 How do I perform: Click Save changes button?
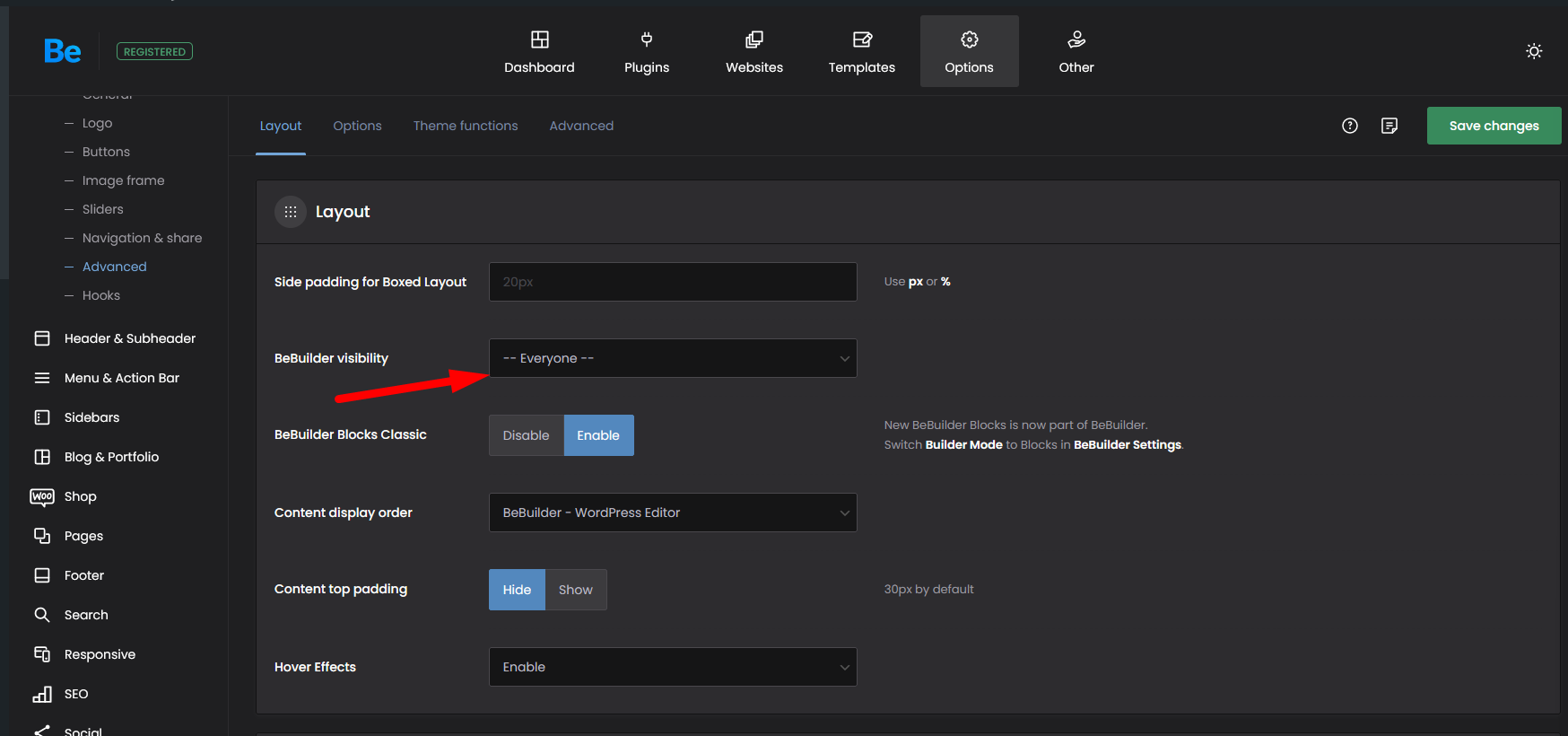(1494, 126)
